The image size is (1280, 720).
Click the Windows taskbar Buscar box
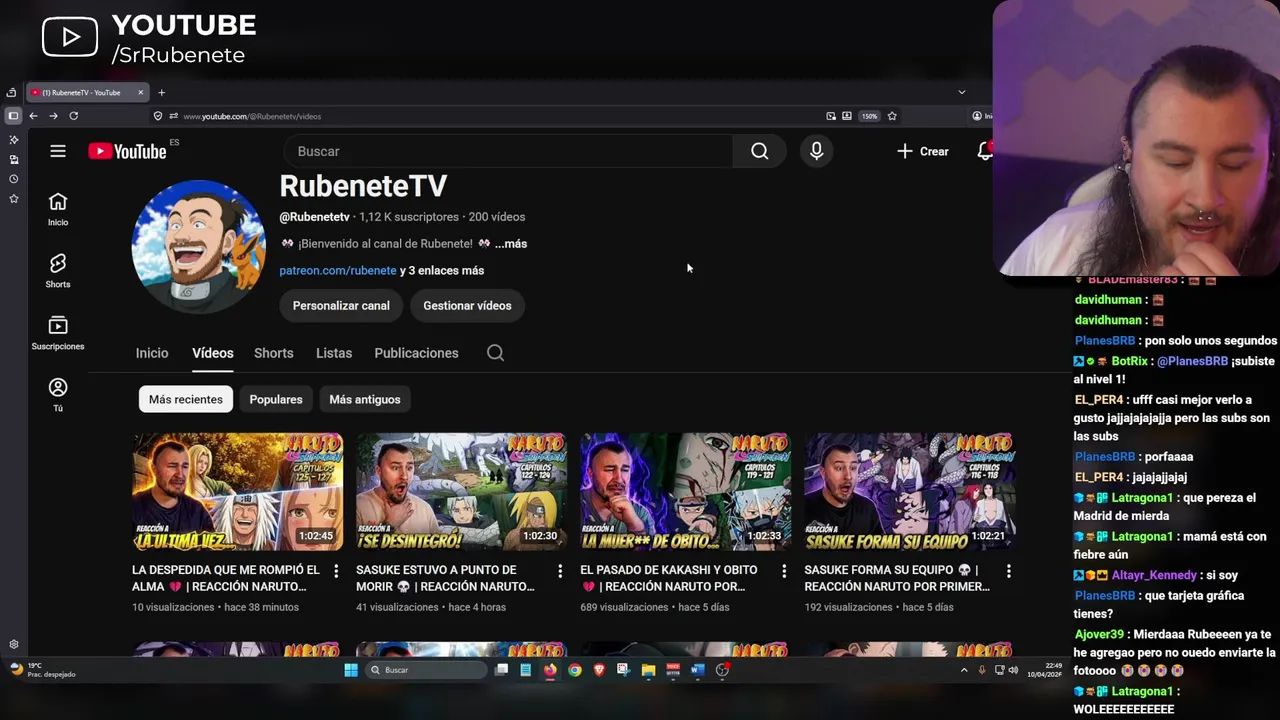(425, 670)
